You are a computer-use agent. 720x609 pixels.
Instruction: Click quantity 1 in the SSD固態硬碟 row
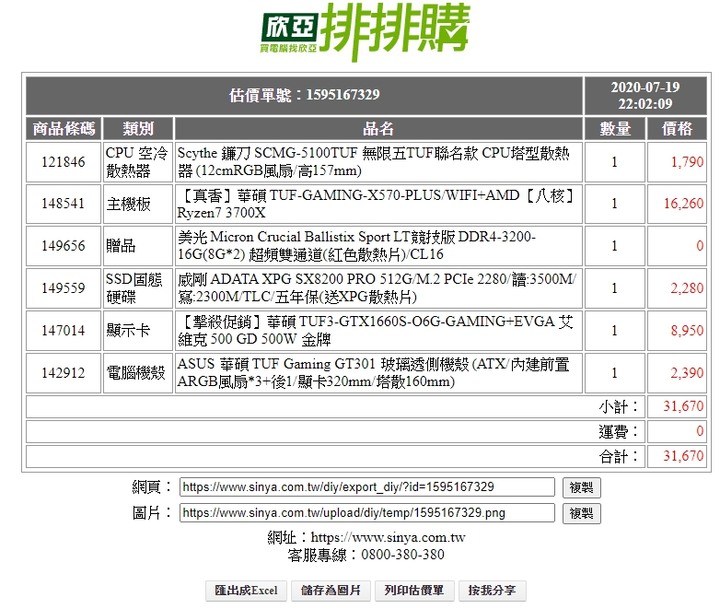[x=614, y=288]
